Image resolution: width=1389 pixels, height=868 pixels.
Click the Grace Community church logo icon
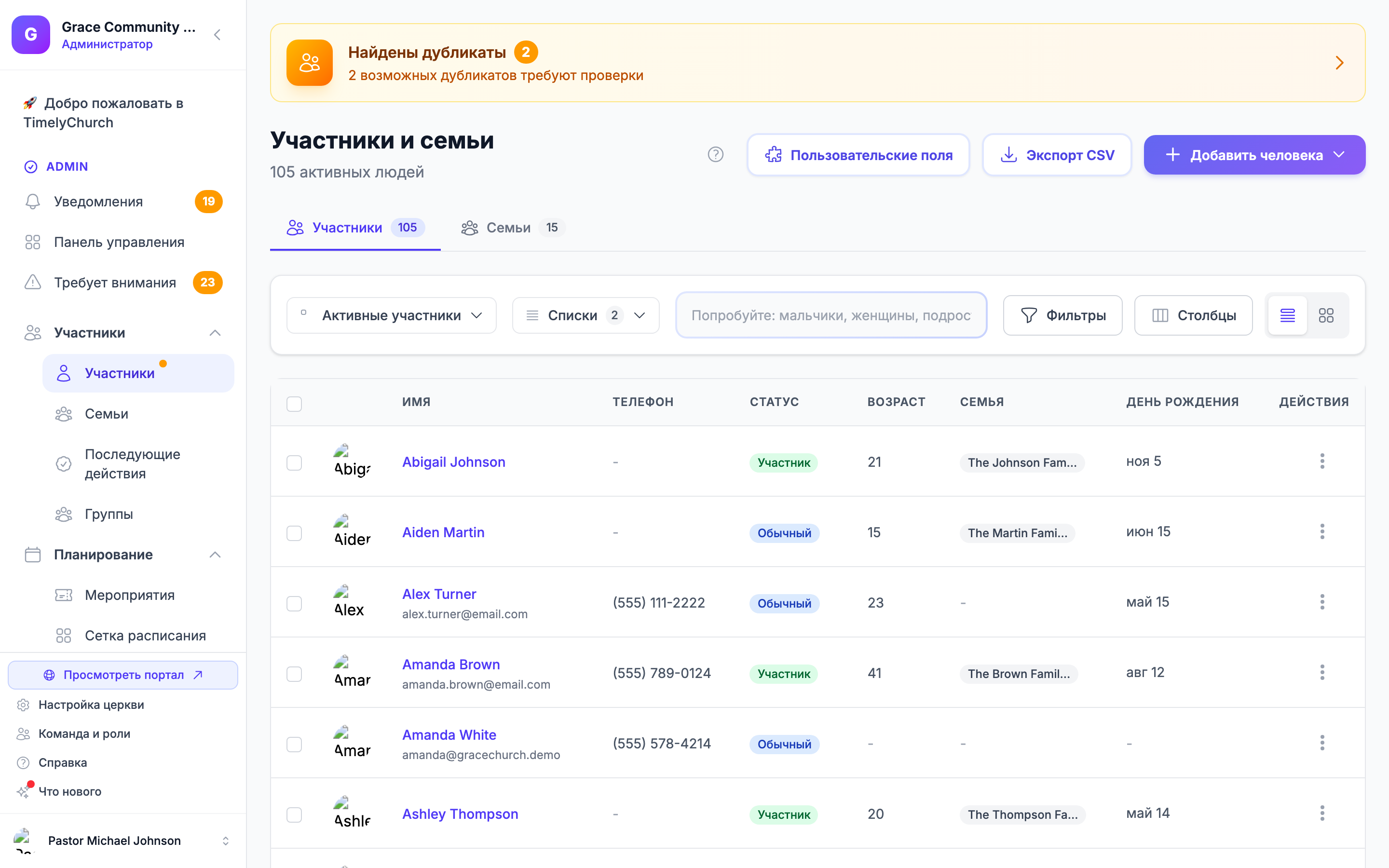coord(31,34)
